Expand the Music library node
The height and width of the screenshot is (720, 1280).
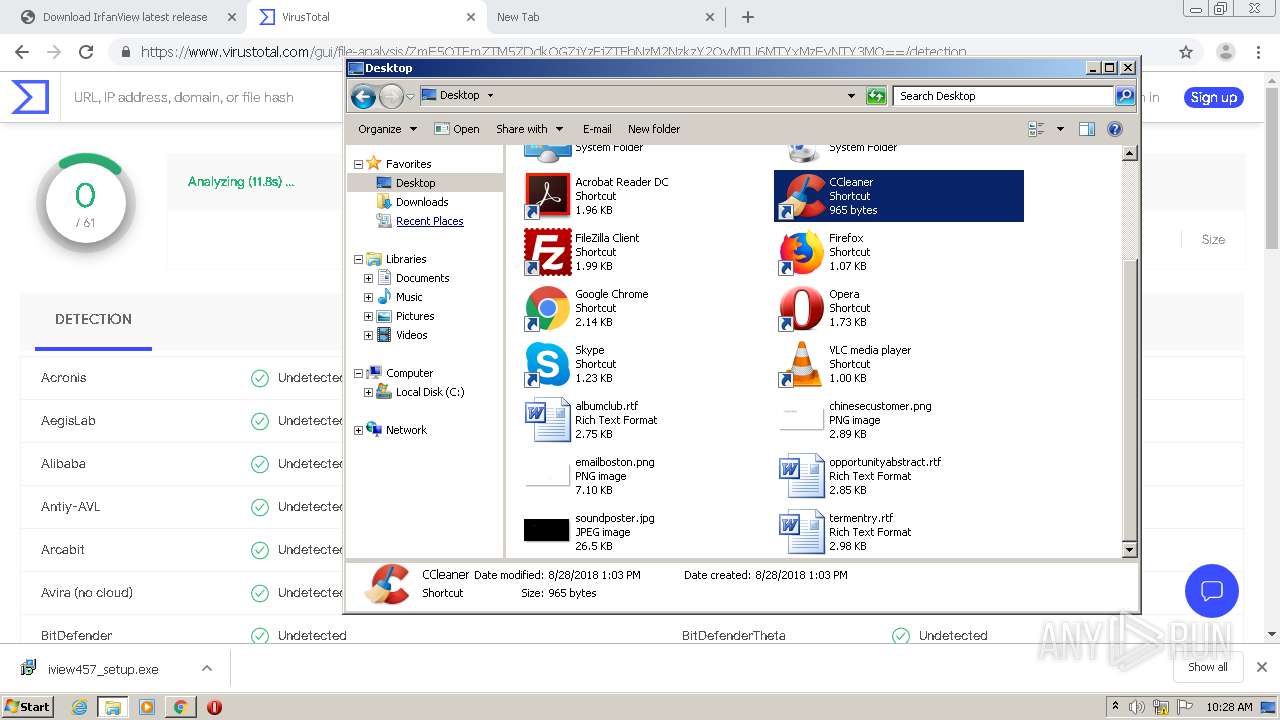click(x=368, y=297)
